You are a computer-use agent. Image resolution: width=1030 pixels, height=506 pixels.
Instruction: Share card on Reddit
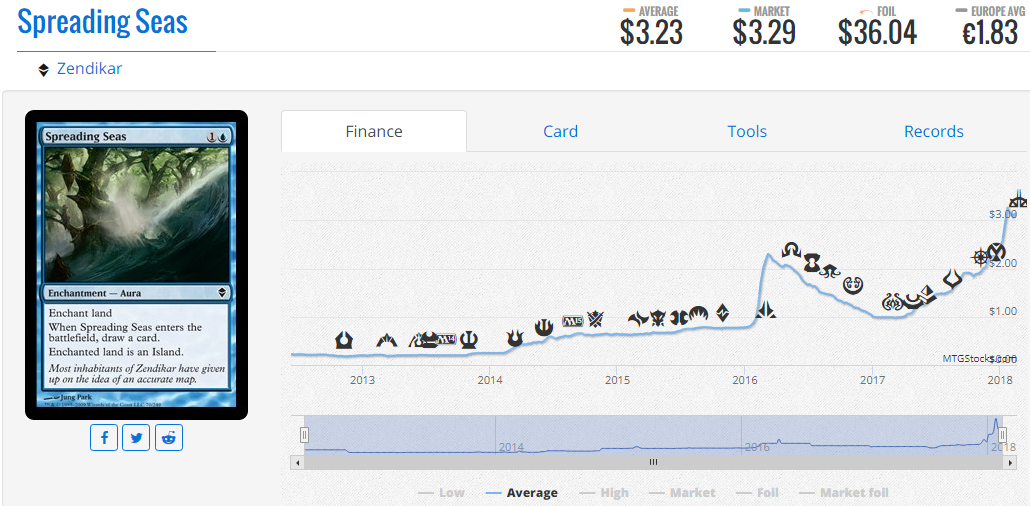[169, 438]
